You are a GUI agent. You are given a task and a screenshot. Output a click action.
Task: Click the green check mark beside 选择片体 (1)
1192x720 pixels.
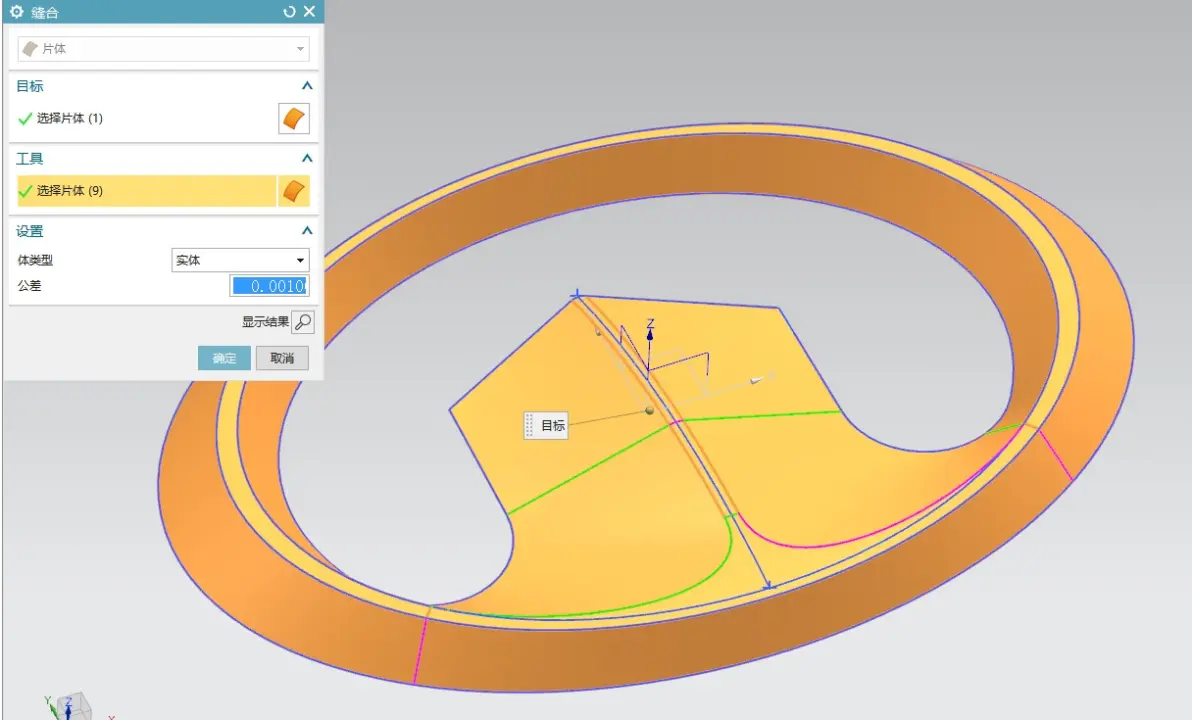pos(25,119)
